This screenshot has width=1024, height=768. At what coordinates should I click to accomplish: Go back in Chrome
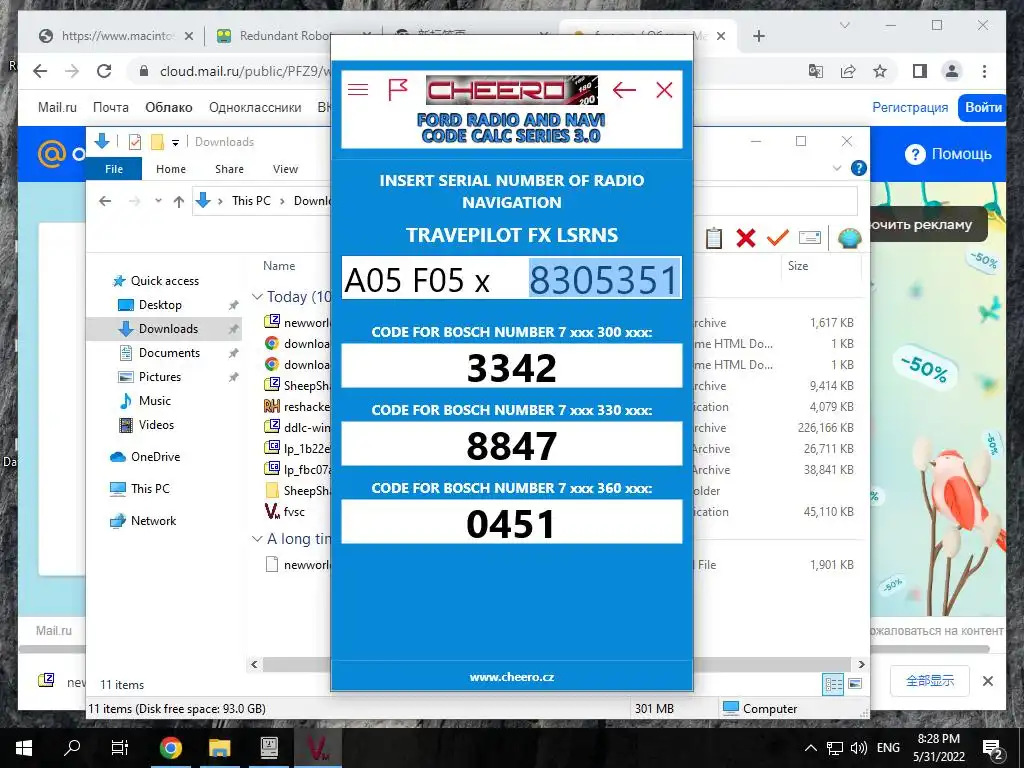click(40, 71)
